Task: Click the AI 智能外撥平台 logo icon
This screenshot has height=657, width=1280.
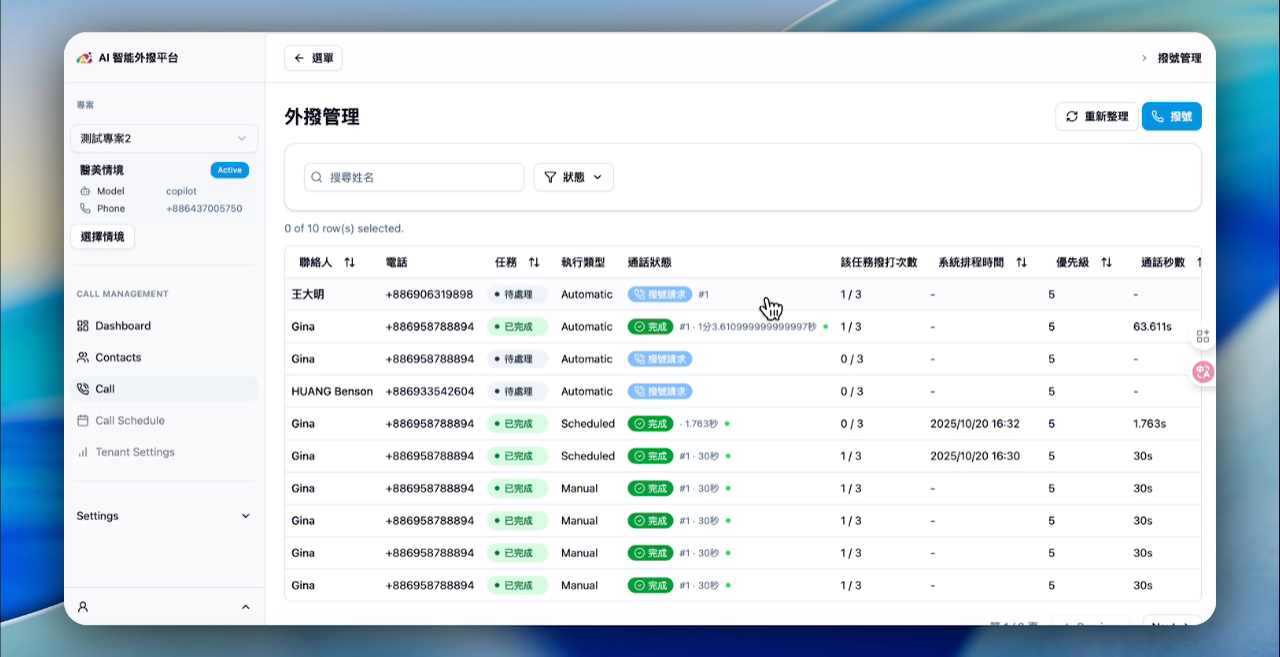Action: (84, 58)
